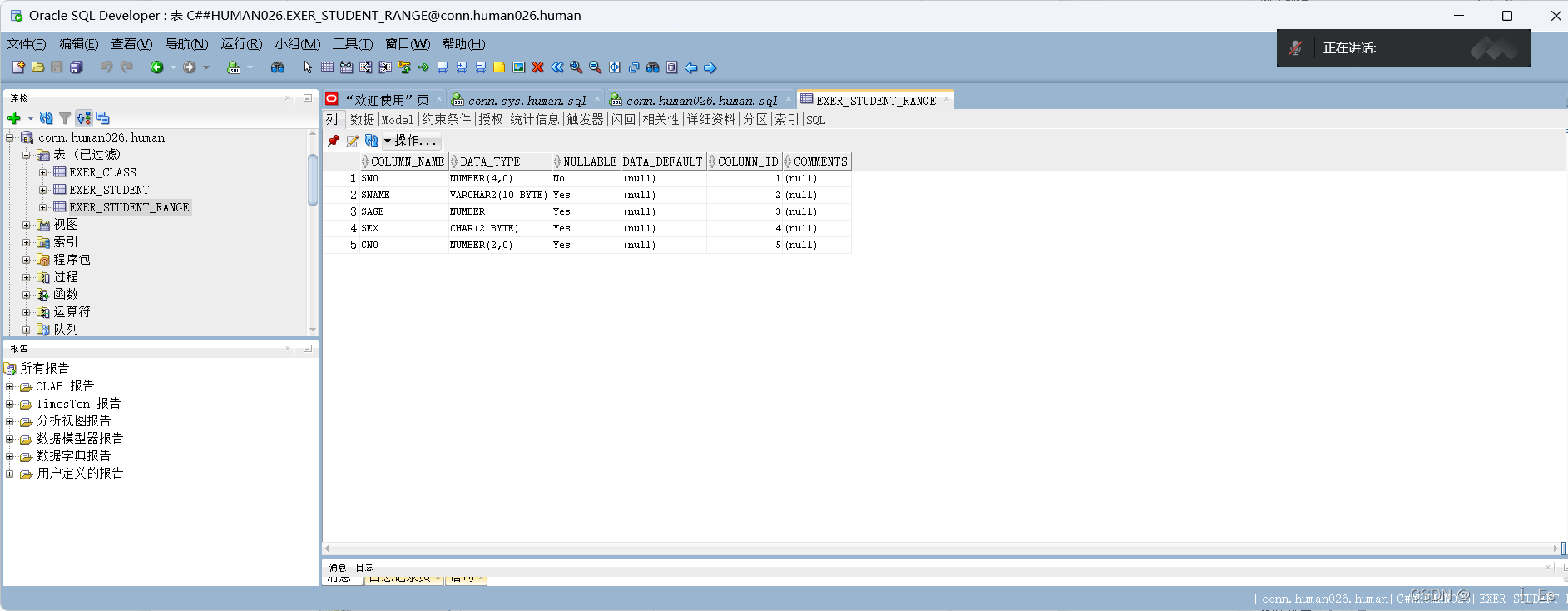Viewport: 1568px width, 611px height.
Task: Click the Fit to Window icon
Action: coord(614,67)
